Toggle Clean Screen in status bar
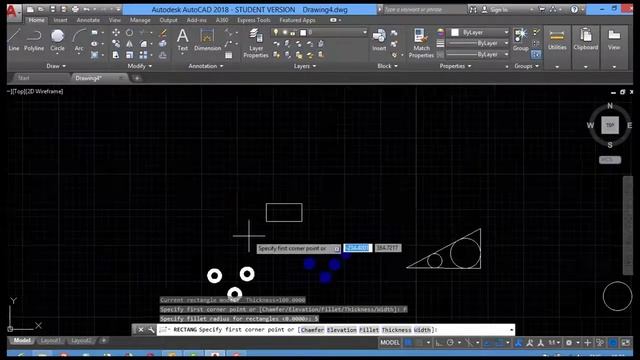 point(626,342)
